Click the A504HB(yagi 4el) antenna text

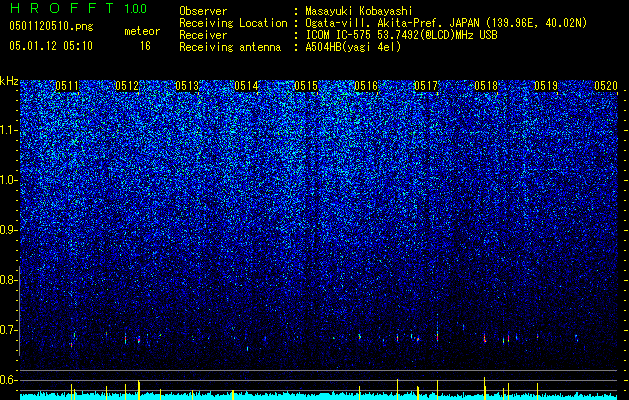[353, 47]
